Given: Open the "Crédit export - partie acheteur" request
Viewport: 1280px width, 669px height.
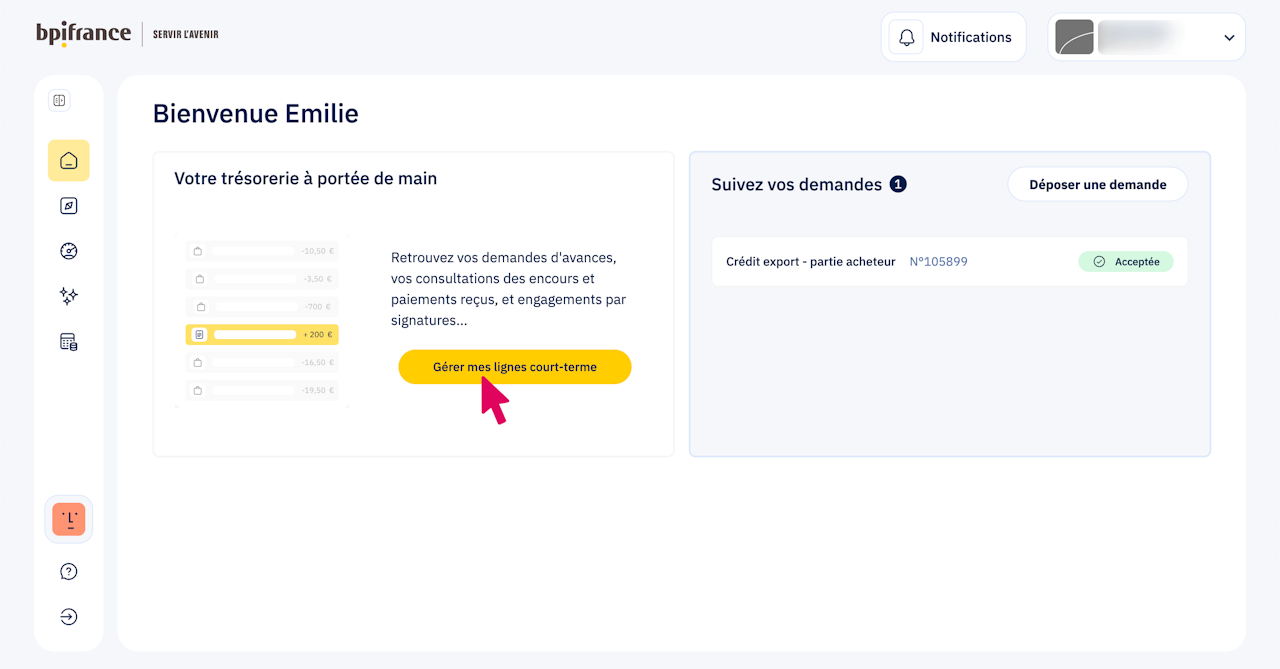Looking at the screenshot, I should point(811,262).
